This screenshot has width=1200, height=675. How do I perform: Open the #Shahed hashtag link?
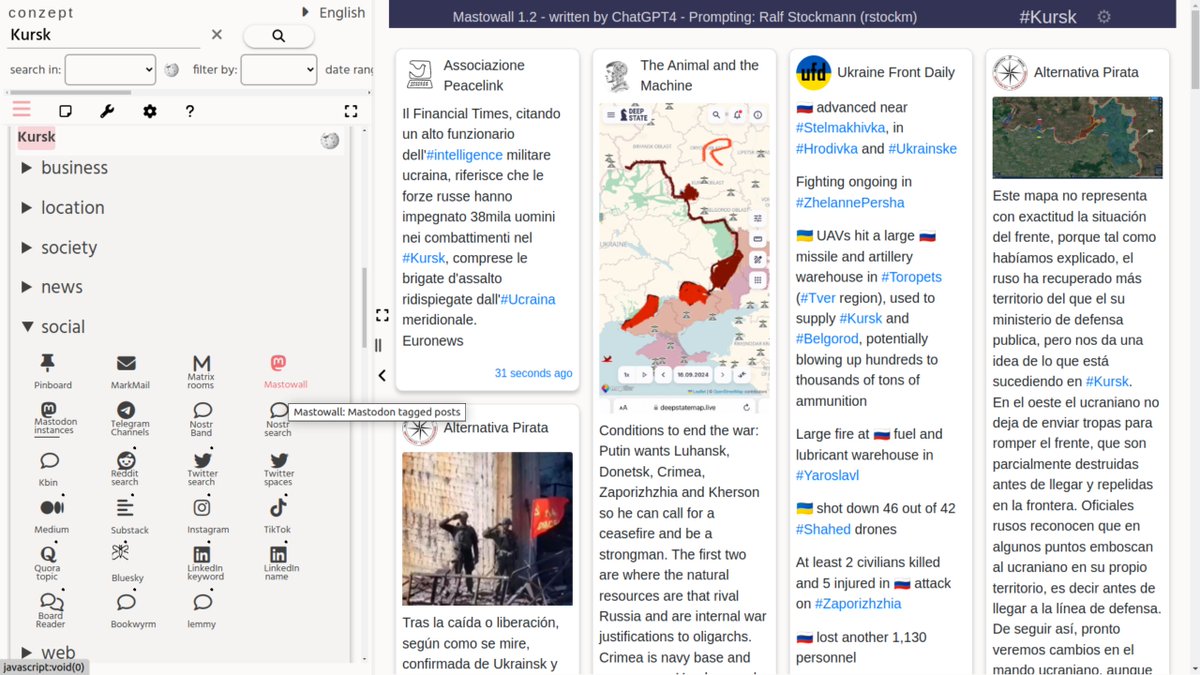pos(823,529)
